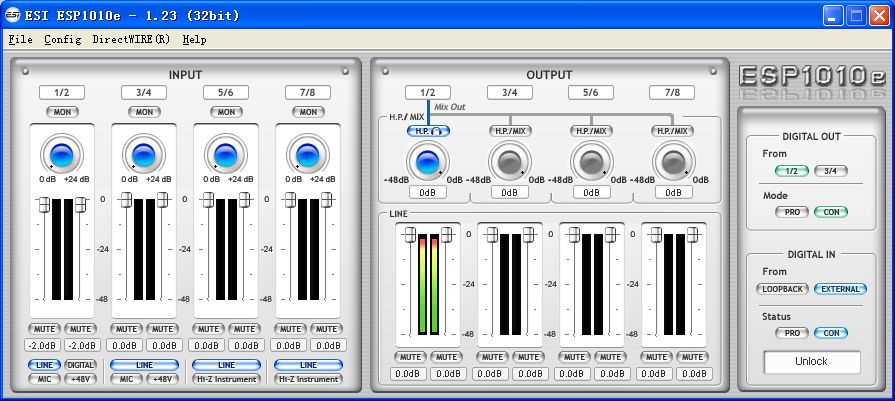Enable H.P./MIX on output 7/8

[x=673, y=131]
